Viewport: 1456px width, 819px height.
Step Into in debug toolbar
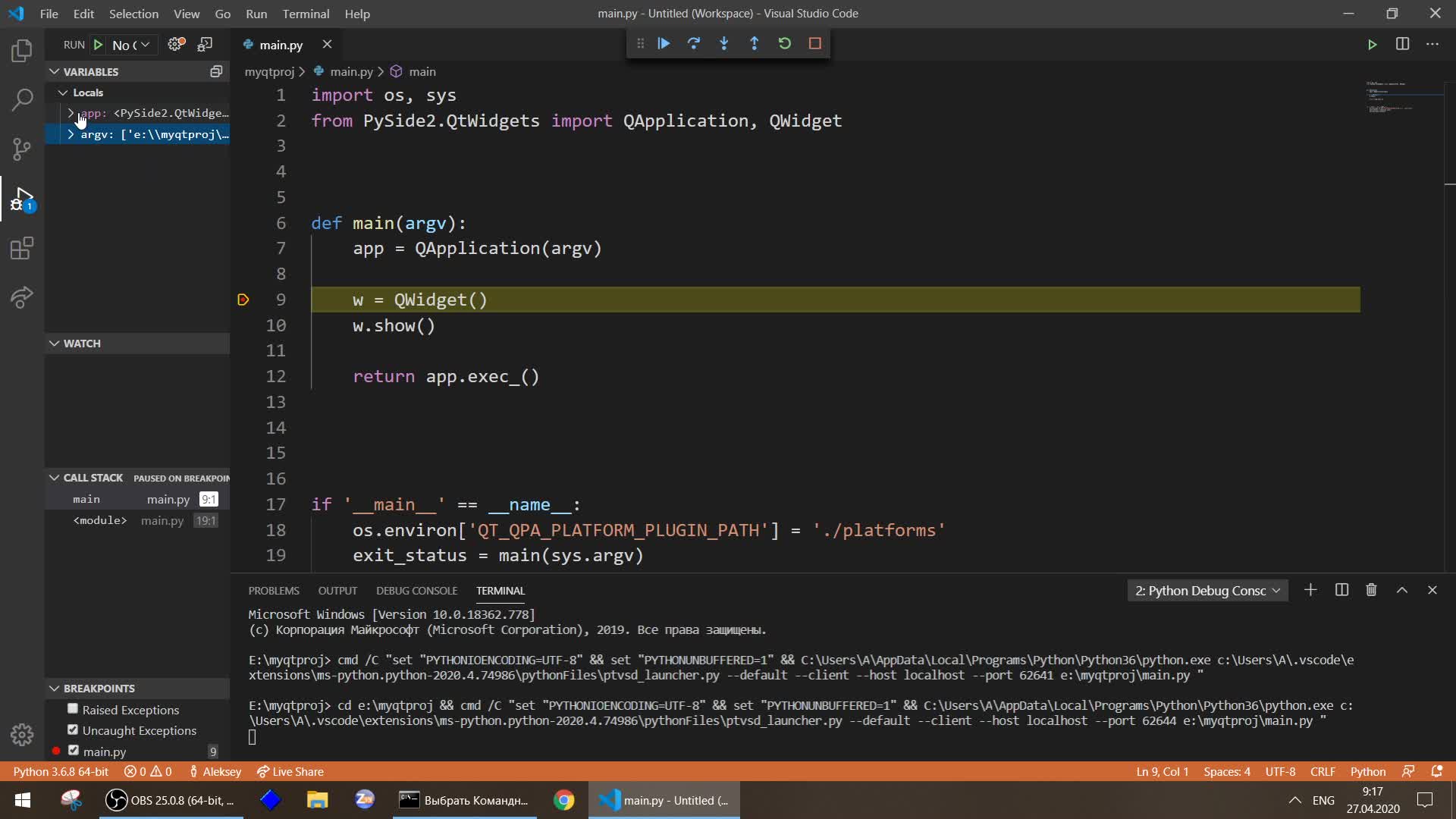pos(724,43)
